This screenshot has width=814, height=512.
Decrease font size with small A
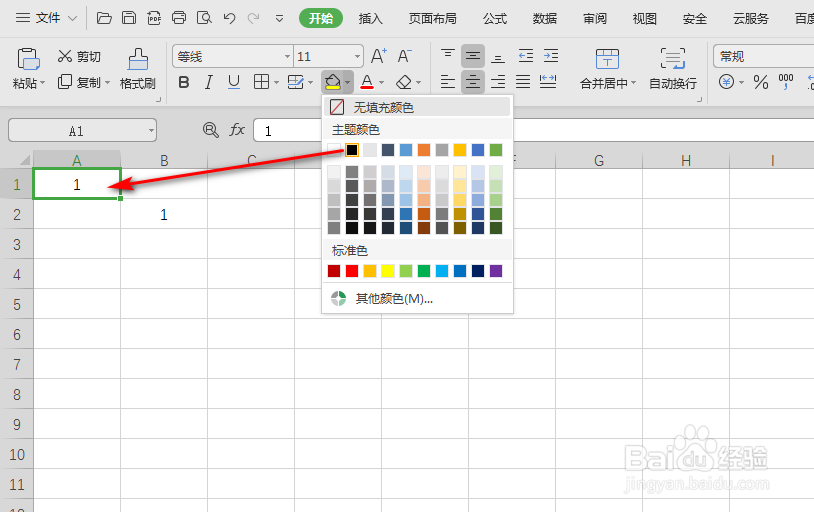[x=404, y=56]
